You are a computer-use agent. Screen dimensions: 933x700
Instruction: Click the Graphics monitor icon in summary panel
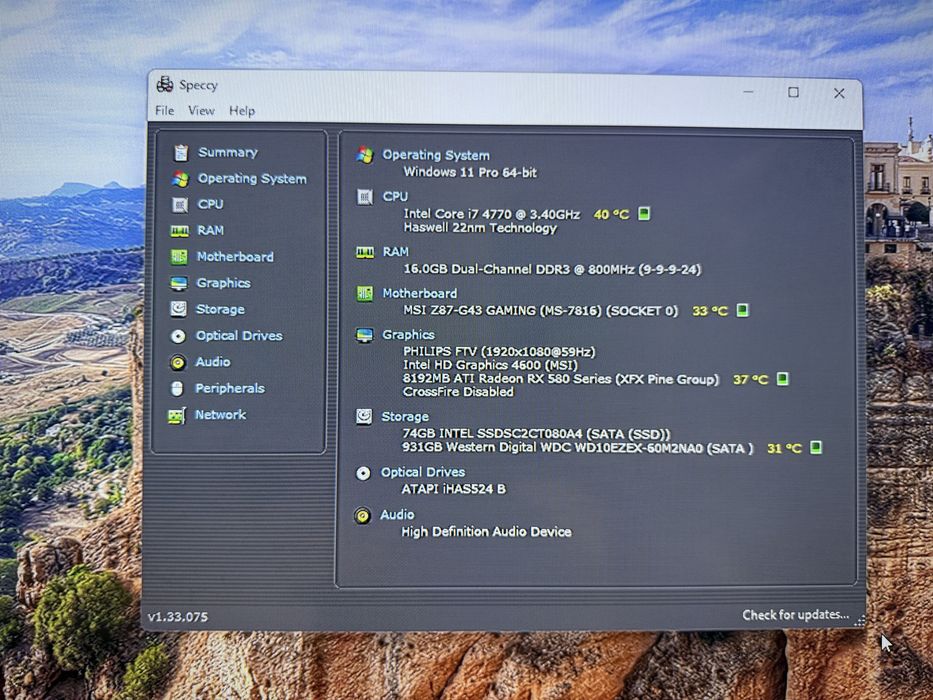[x=364, y=335]
